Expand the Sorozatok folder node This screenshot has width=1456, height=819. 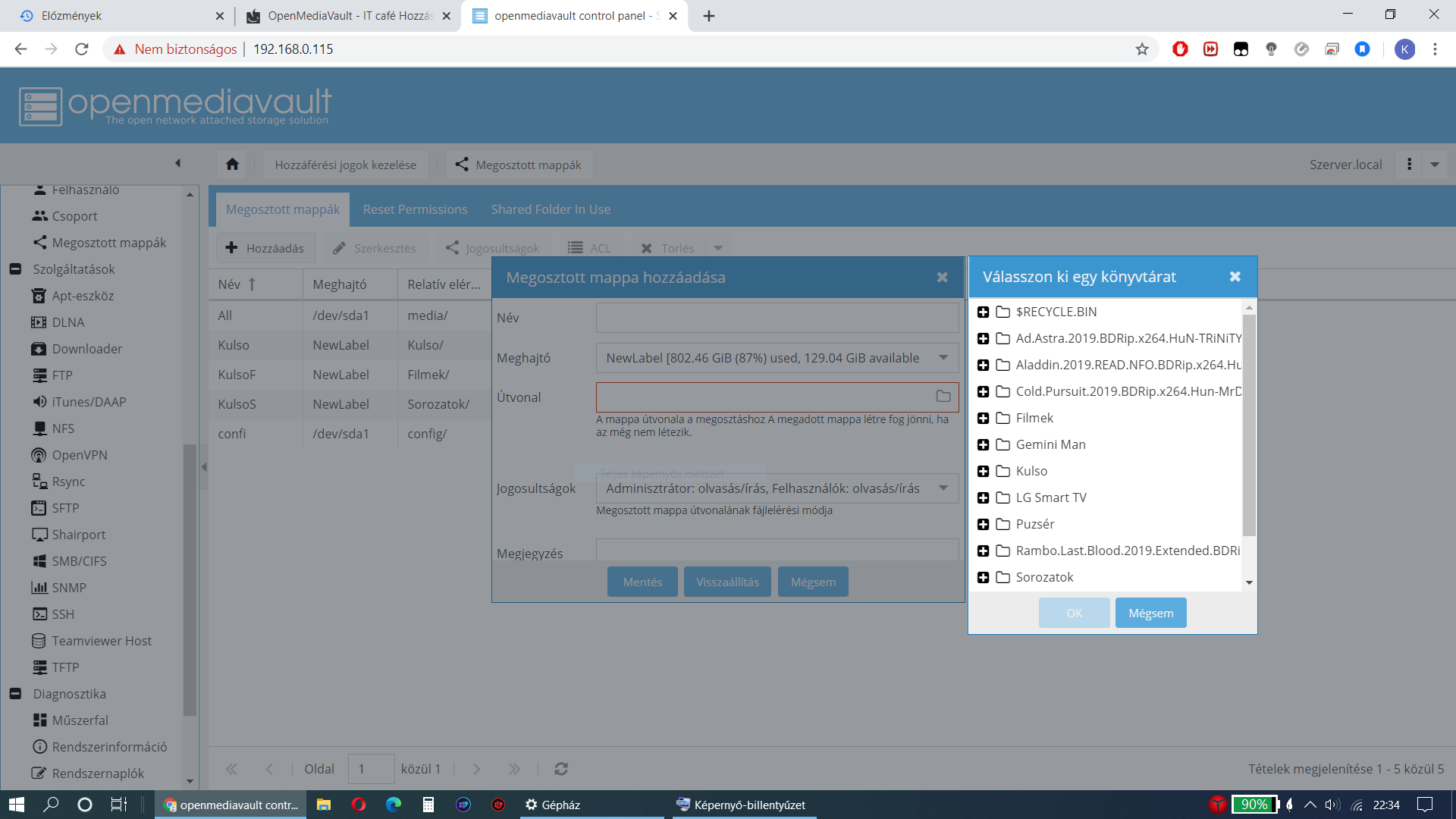pos(983,578)
